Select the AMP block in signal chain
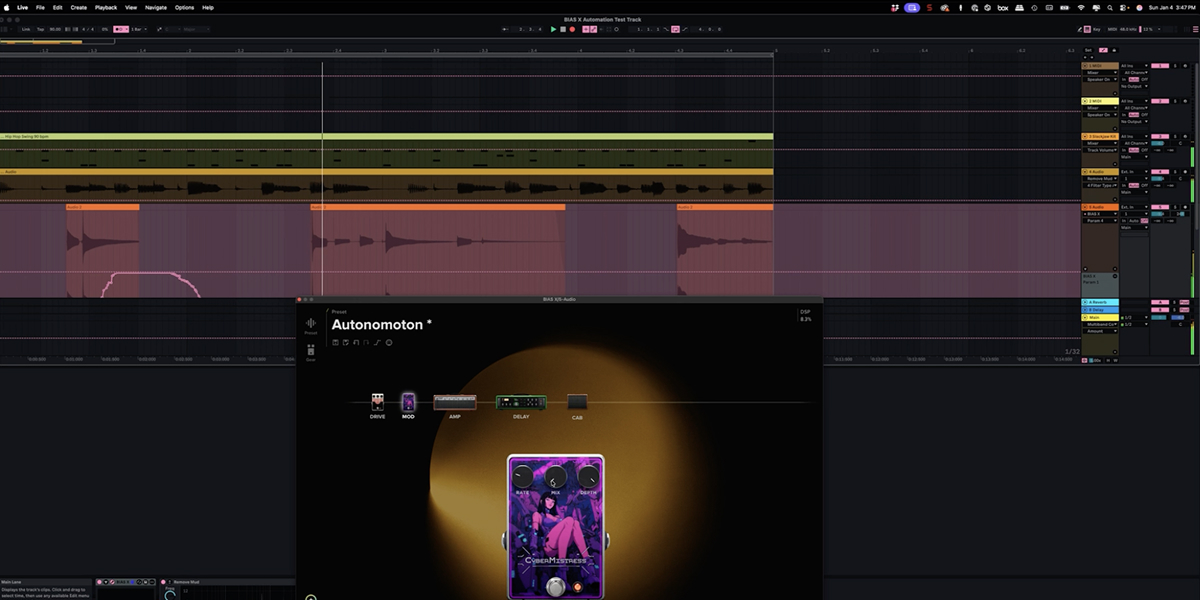The height and width of the screenshot is (600, 1200). pyautogui.click(x=455, y=402)
